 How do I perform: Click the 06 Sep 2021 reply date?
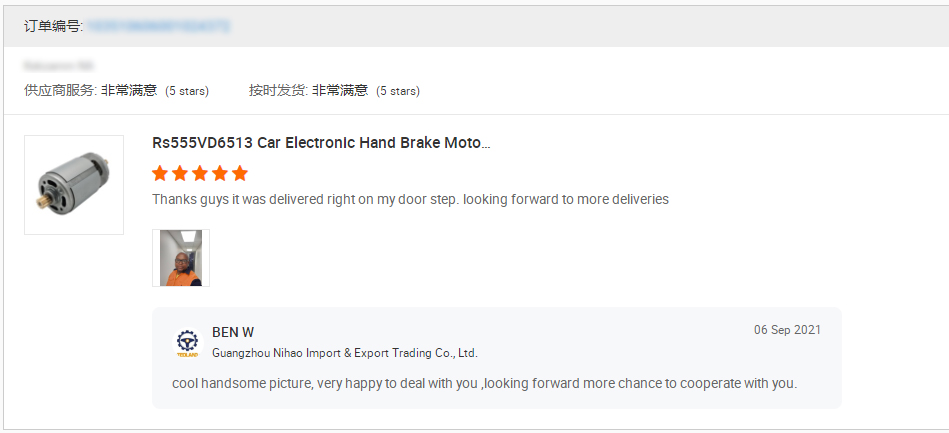(787, 330)
